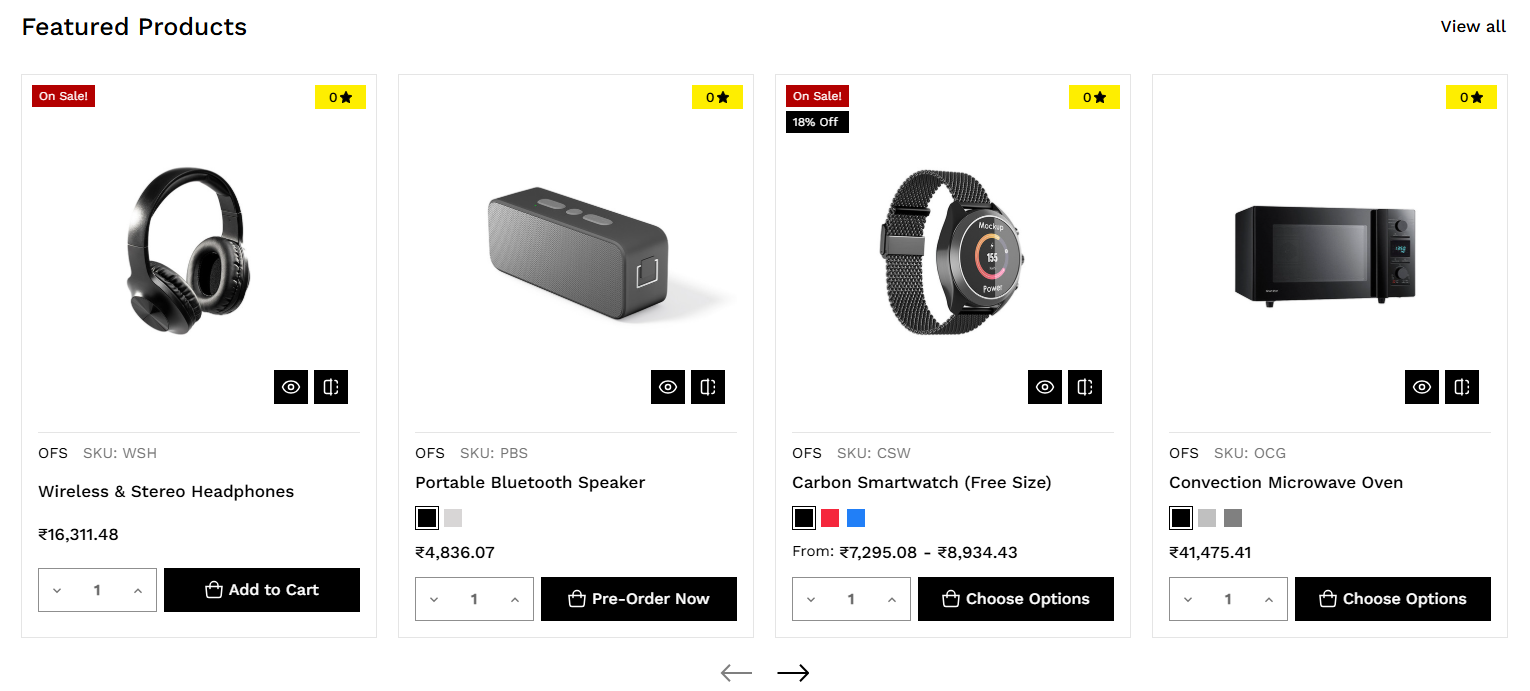Image resolution: width=1530 pixels, height=691 pixels.
Task: Compare the Wireless & Stereo Headphones
Action: coord(331,387)
